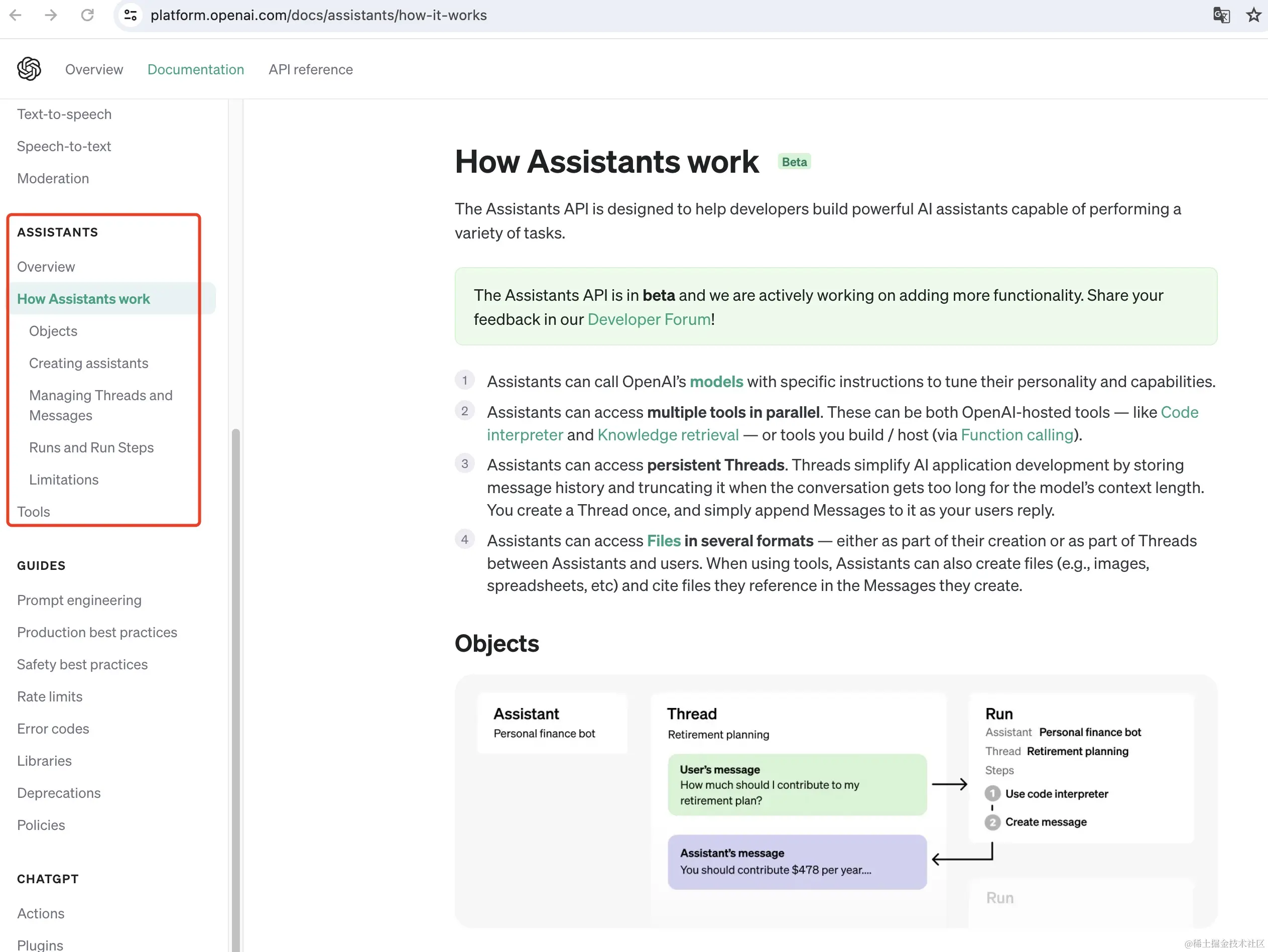Click Create message step in diagram
The height and width of the screenshot is (952, 1268).
1035,822
